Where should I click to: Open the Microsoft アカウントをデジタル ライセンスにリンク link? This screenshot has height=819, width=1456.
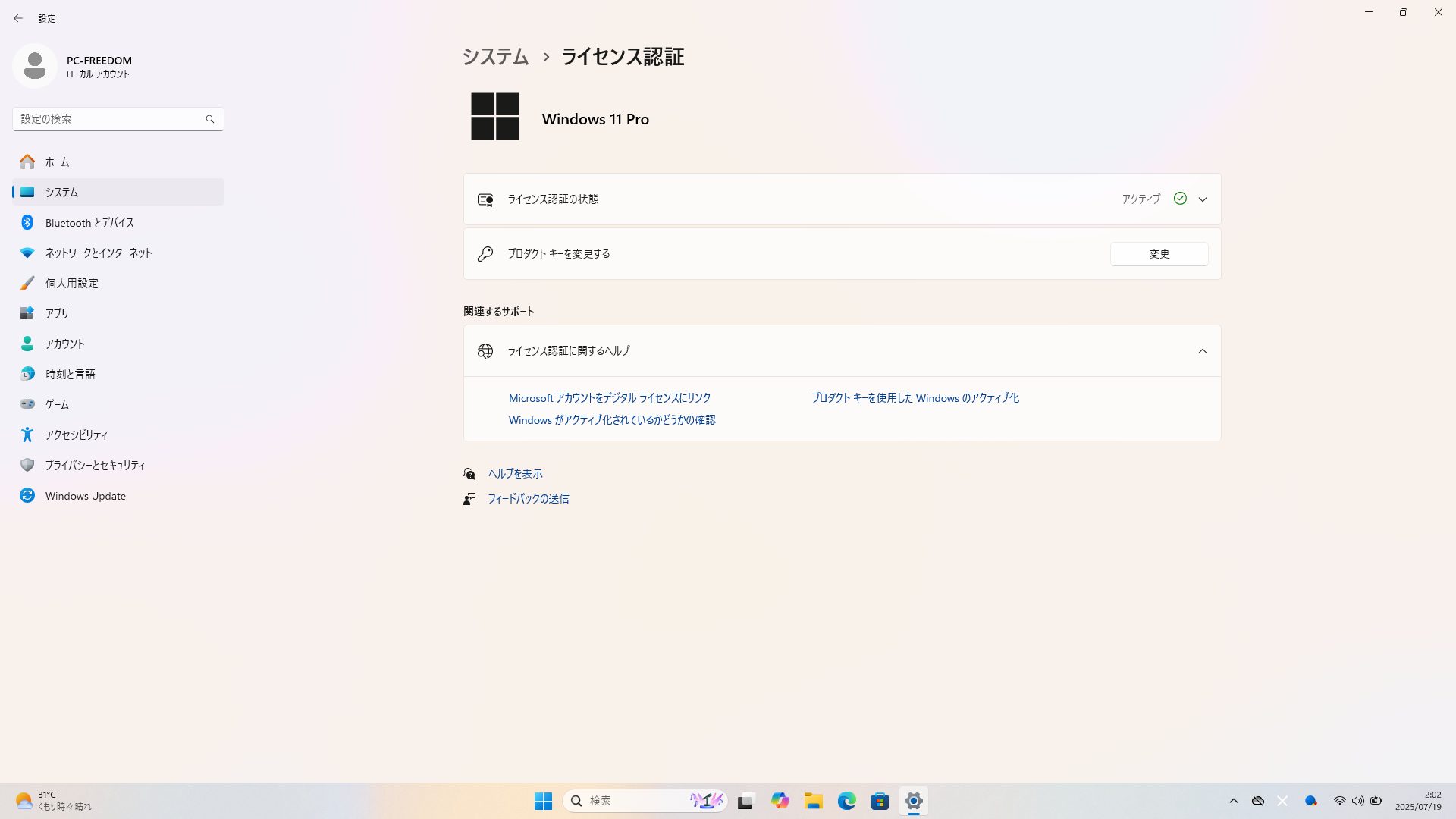(x=609, y=398)
